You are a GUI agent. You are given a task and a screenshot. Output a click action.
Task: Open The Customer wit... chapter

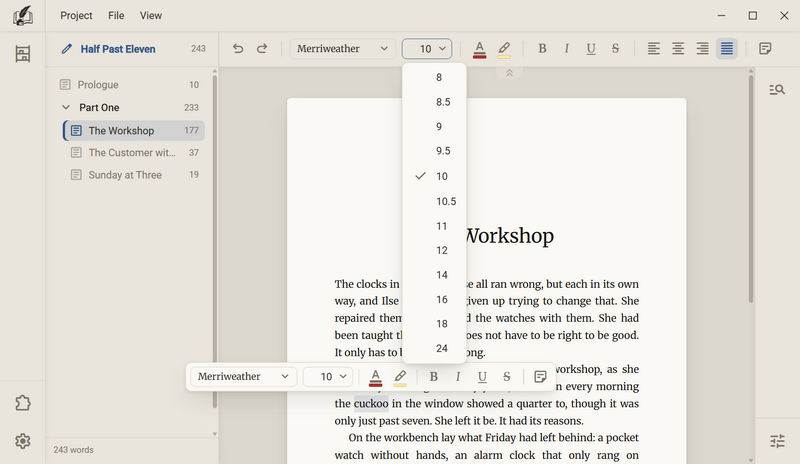[134, 153]
